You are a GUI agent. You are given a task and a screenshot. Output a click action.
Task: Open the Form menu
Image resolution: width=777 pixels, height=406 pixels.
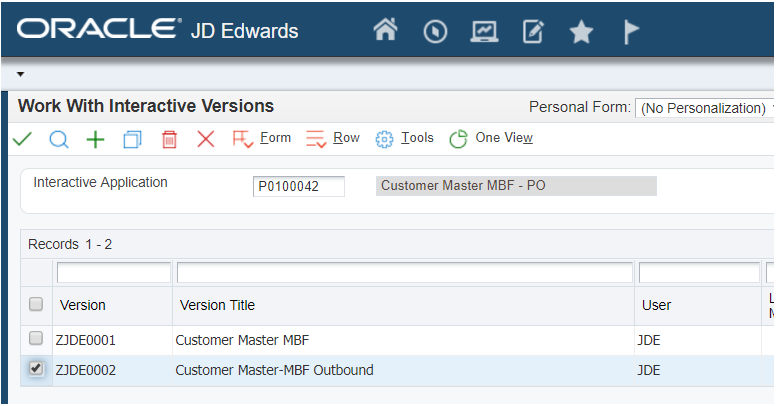276,137
